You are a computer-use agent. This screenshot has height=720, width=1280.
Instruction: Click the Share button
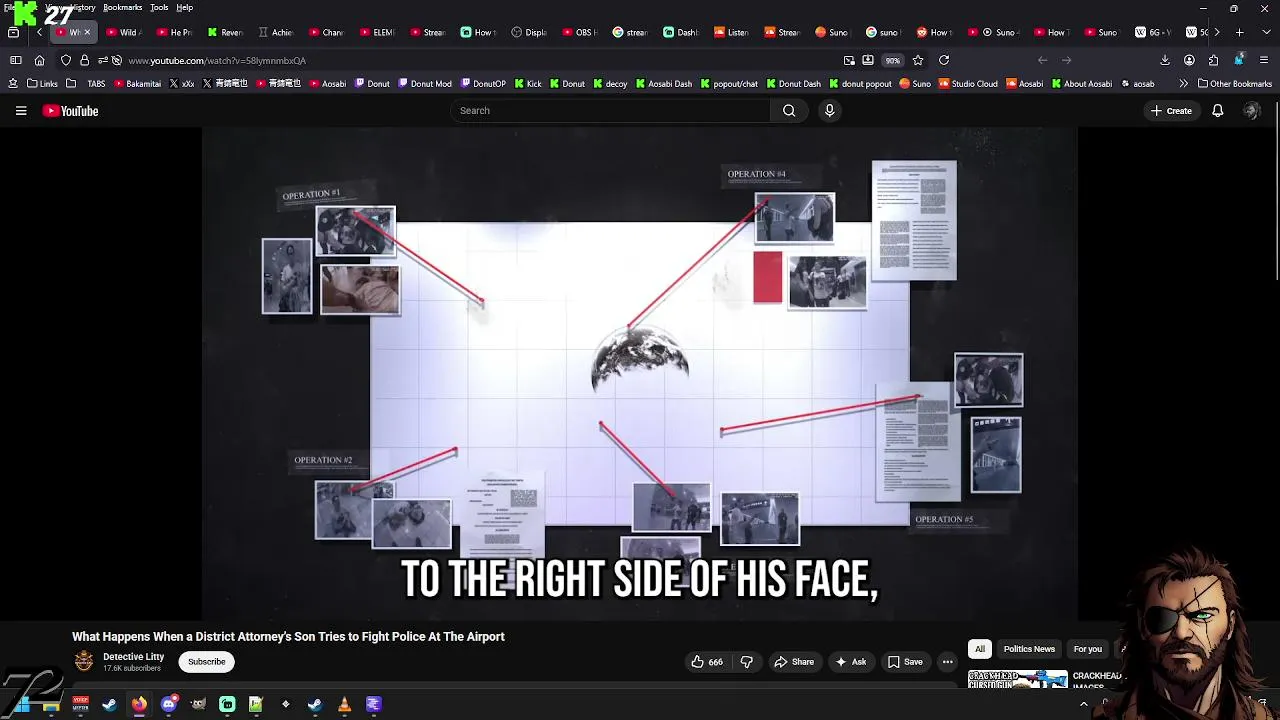pyautogui.click(x=794, y=662)
